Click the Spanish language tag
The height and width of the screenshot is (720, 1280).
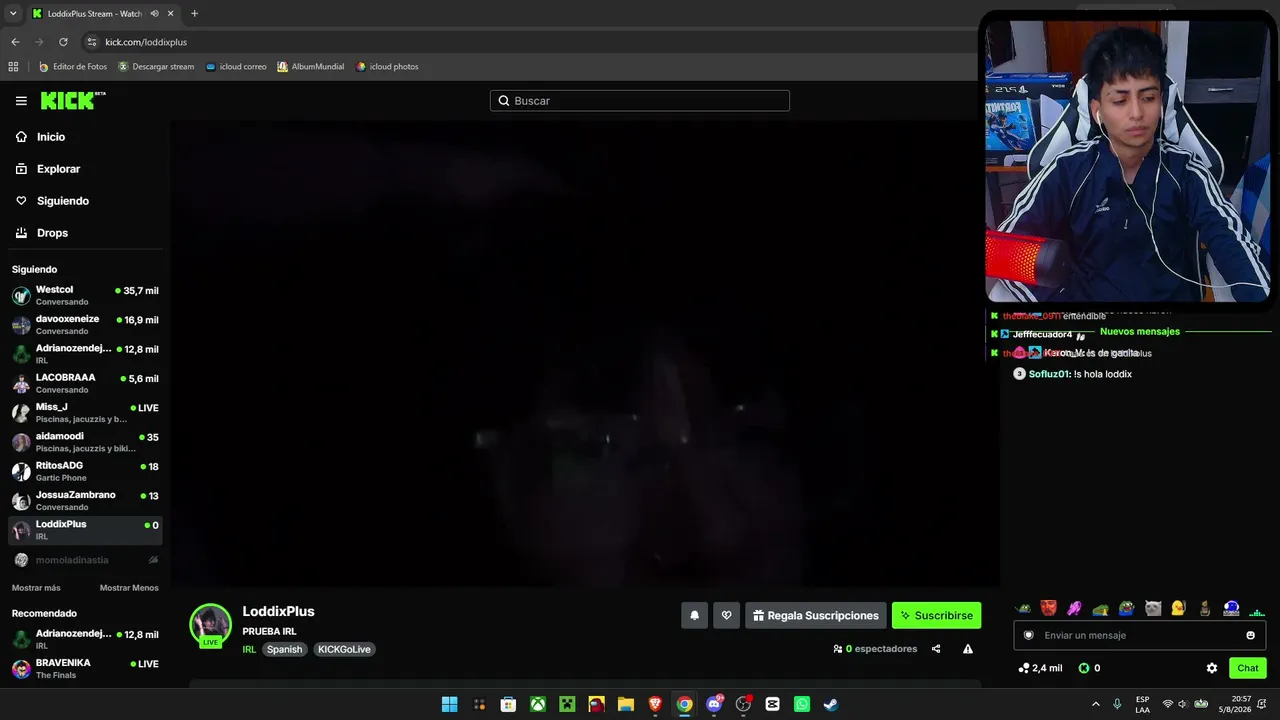point(284,649)
